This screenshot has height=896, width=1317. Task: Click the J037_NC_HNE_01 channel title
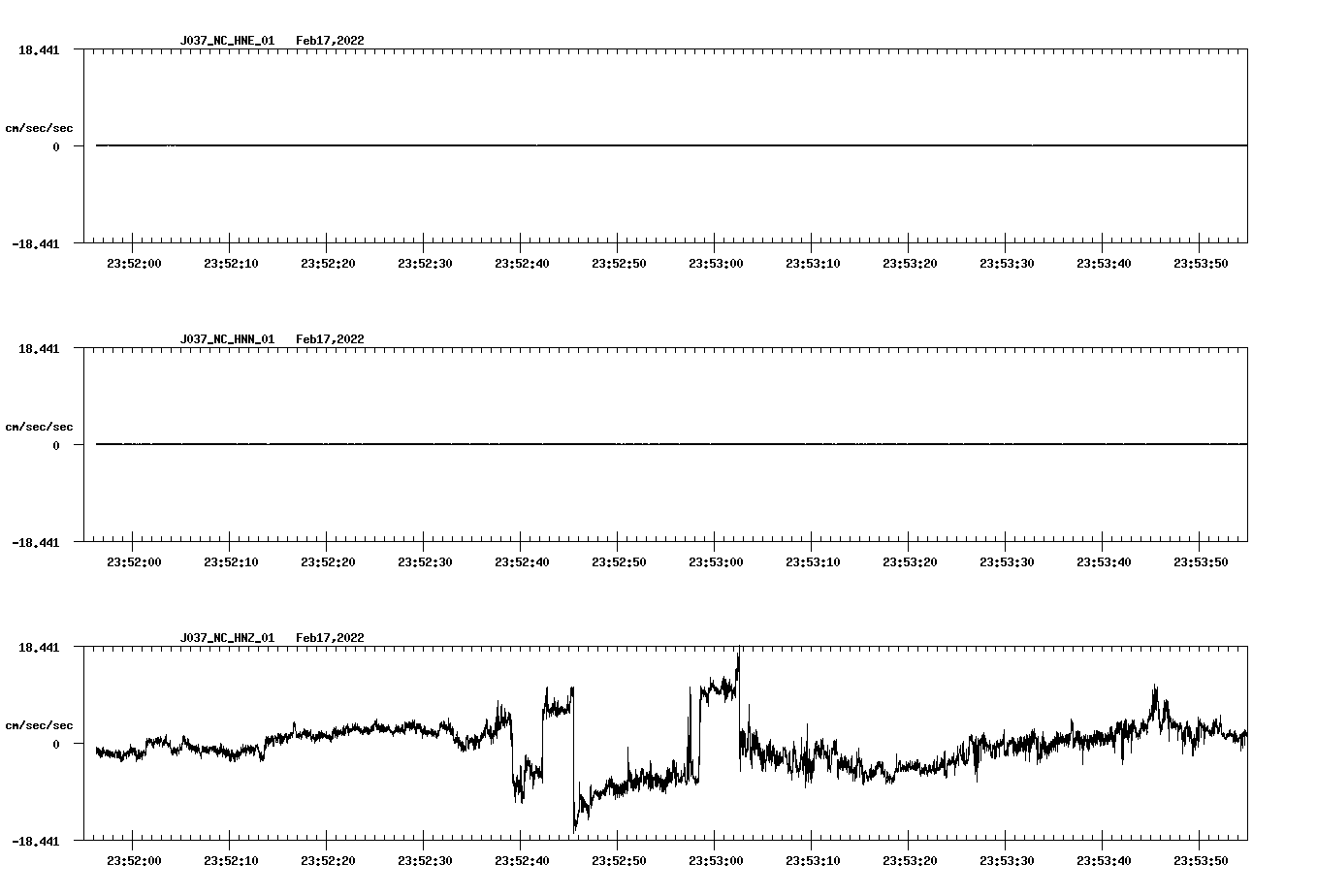(x=227, y=41)
